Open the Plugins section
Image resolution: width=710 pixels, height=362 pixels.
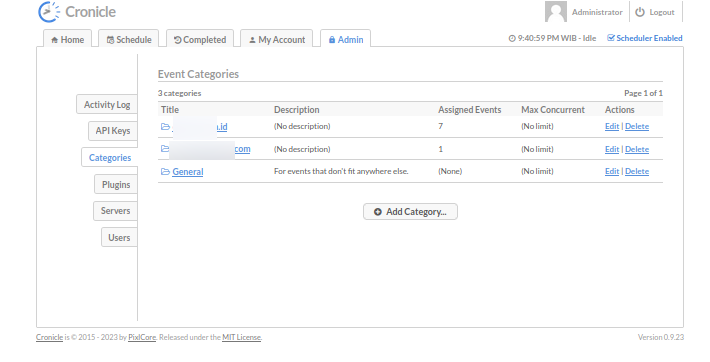(116, 185)
